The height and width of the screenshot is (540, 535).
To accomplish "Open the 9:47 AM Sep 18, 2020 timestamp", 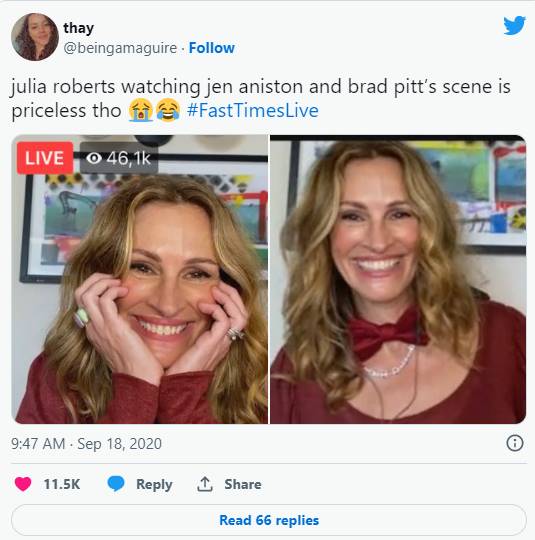I will point(86,444).
